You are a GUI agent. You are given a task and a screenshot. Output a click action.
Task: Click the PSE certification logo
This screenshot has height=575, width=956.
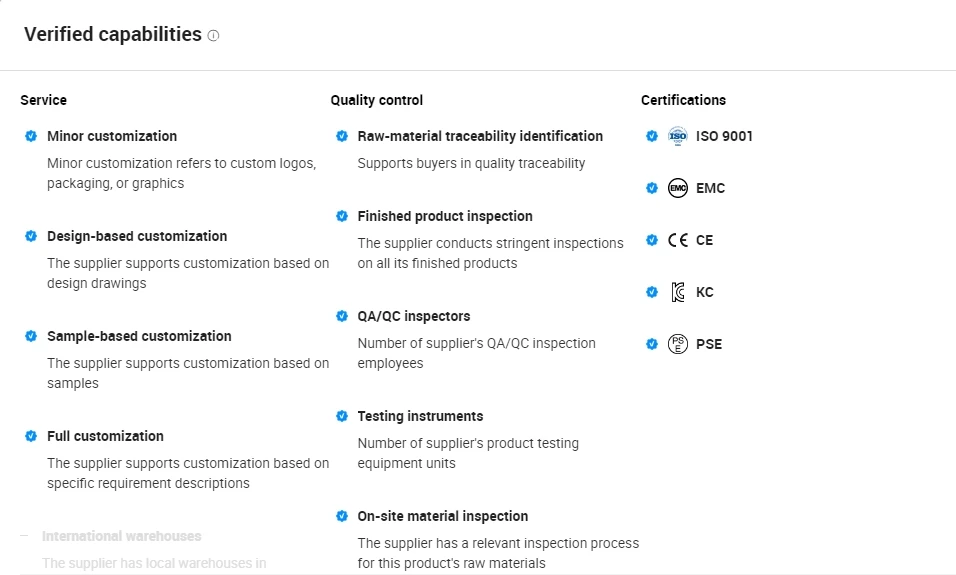678,344
